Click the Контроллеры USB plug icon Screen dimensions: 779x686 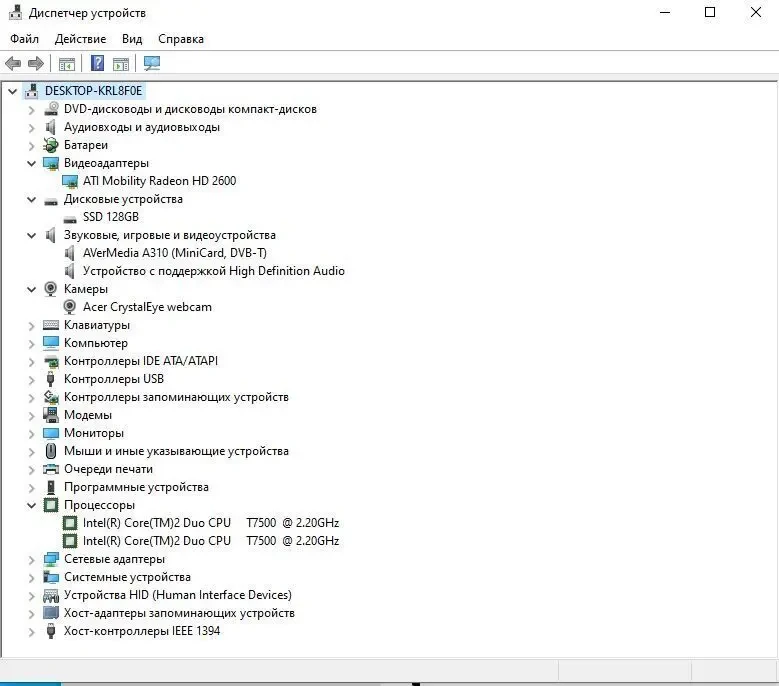pos(50,379)
